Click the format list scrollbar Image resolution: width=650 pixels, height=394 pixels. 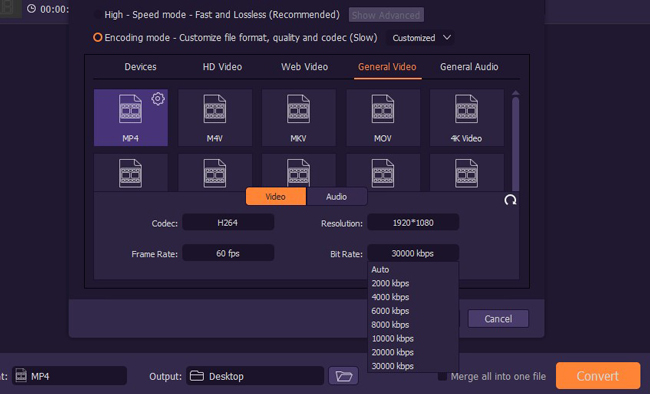(x=515, y=143)
